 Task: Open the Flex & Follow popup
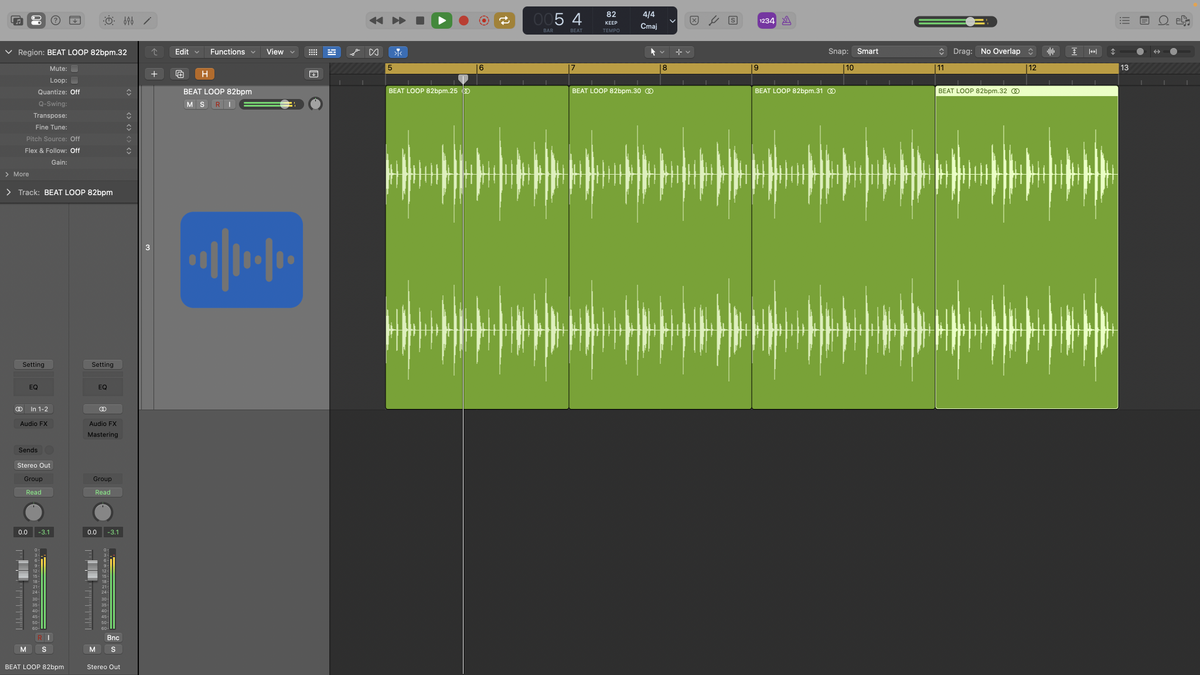pos(100,150)
